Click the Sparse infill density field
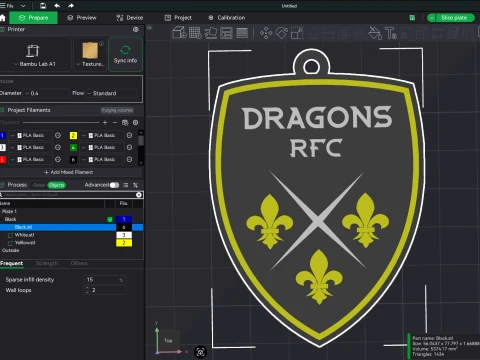Viewport: 480px width, 360px height. pos(105,280)
